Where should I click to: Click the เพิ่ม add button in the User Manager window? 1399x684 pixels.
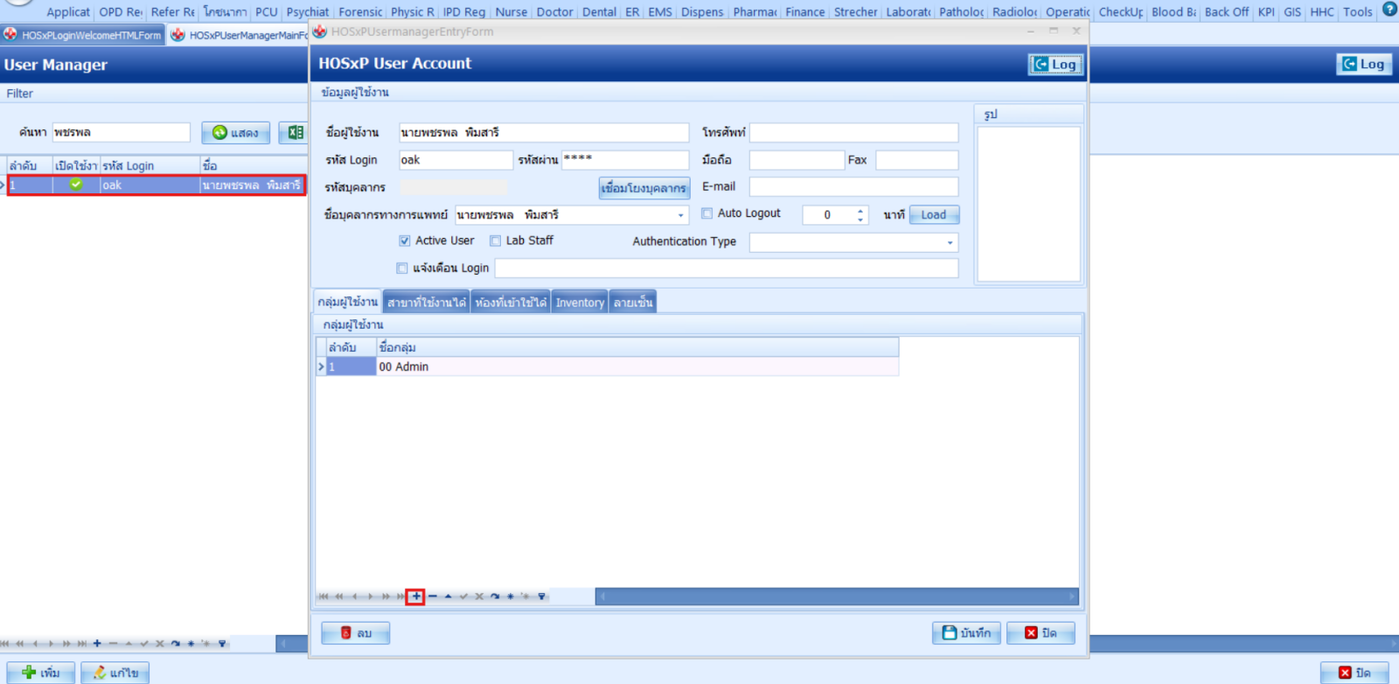pyautogui.click(x=41, y=673)
